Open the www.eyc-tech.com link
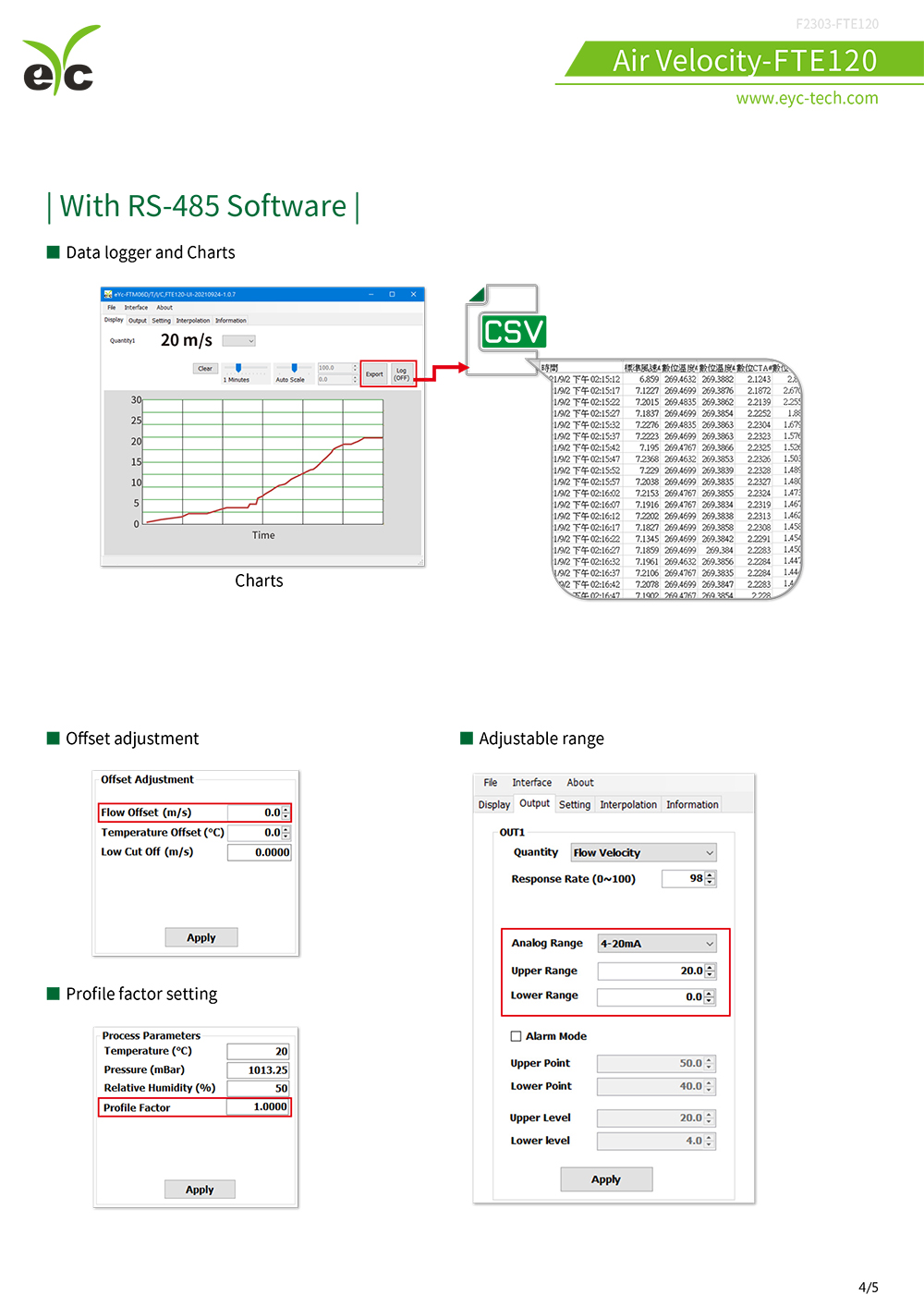The width and height of the screenshot is (924, 1295). coord(808,98)
